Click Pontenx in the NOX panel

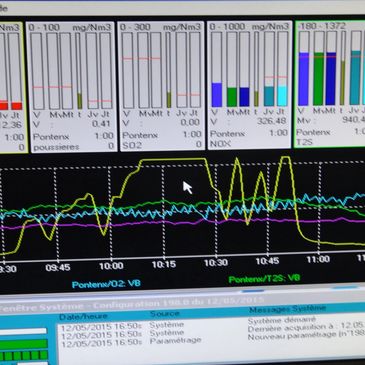click(x=227, y=134)
